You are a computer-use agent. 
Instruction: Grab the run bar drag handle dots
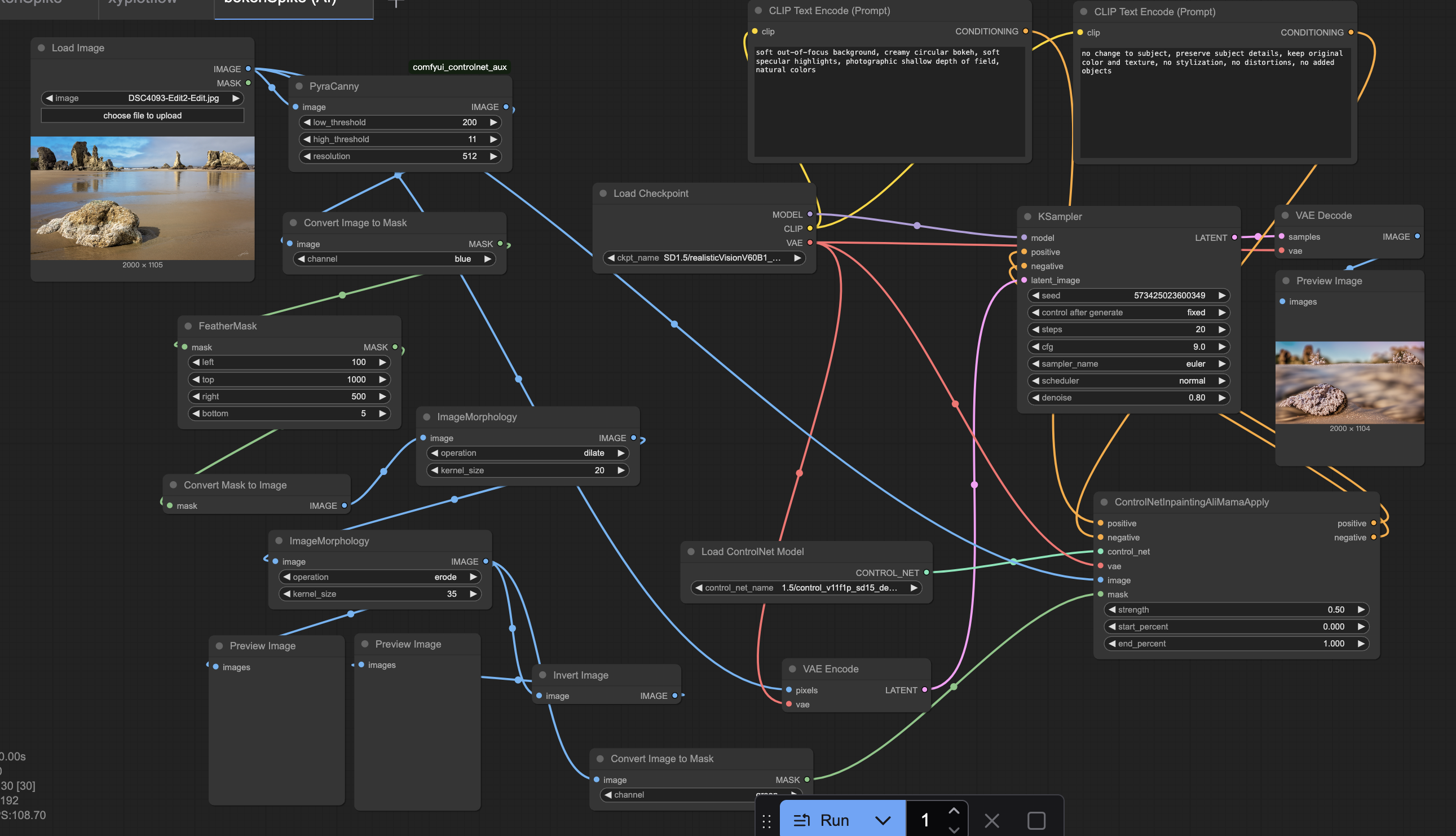pyautogui.click(x=766, y=821)
